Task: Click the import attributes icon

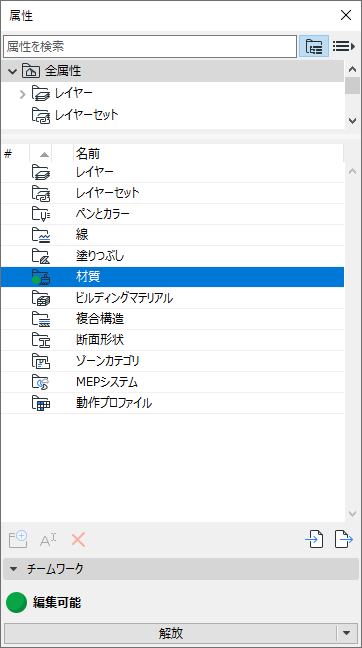Action: click(314, 540)
